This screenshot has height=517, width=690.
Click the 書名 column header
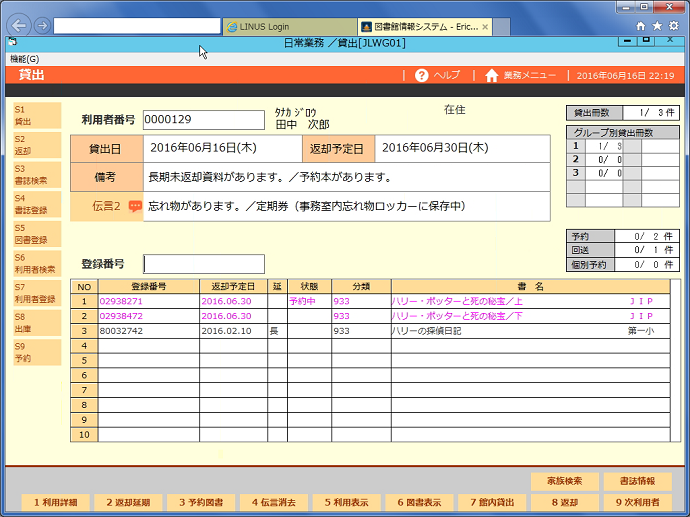530,286
